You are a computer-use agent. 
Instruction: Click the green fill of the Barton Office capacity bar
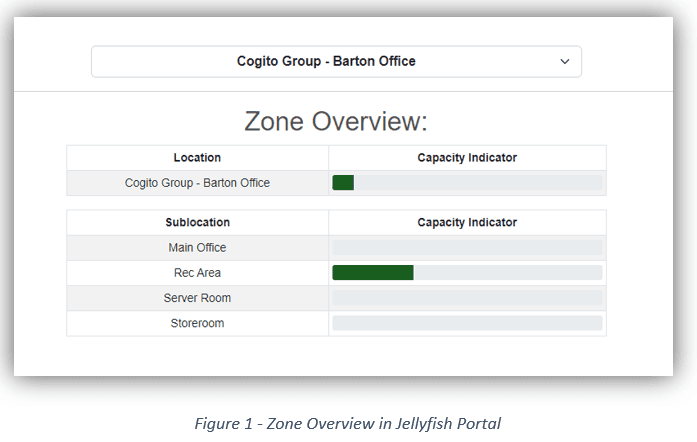click(343, 183)
